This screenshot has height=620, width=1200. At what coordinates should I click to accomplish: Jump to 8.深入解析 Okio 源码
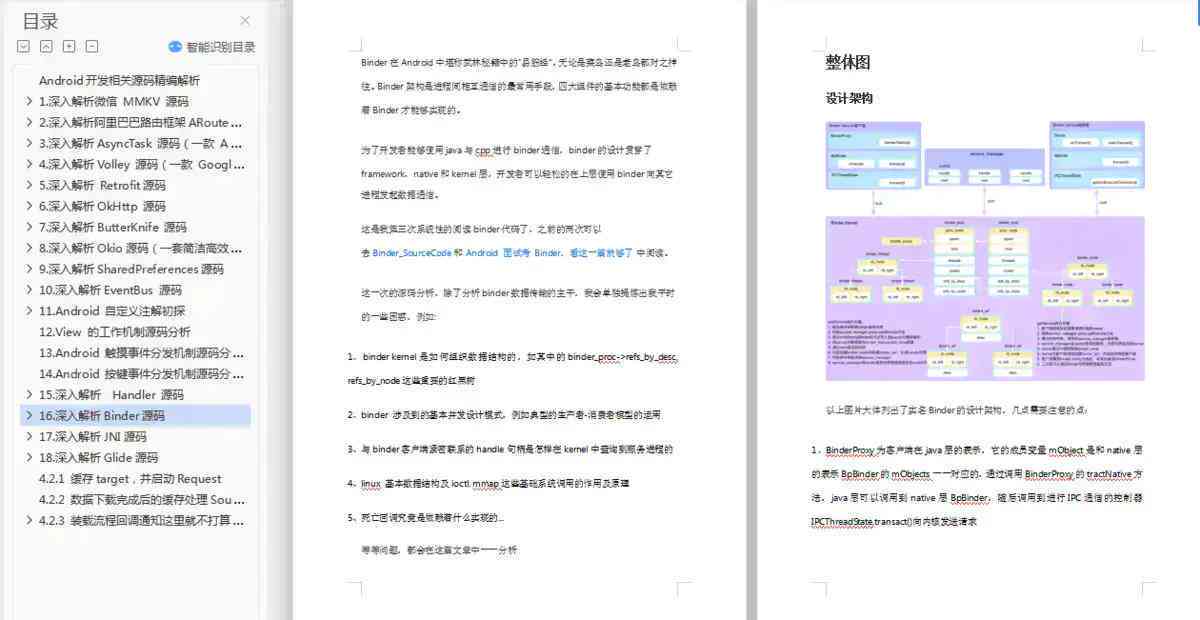coord(141,248)
